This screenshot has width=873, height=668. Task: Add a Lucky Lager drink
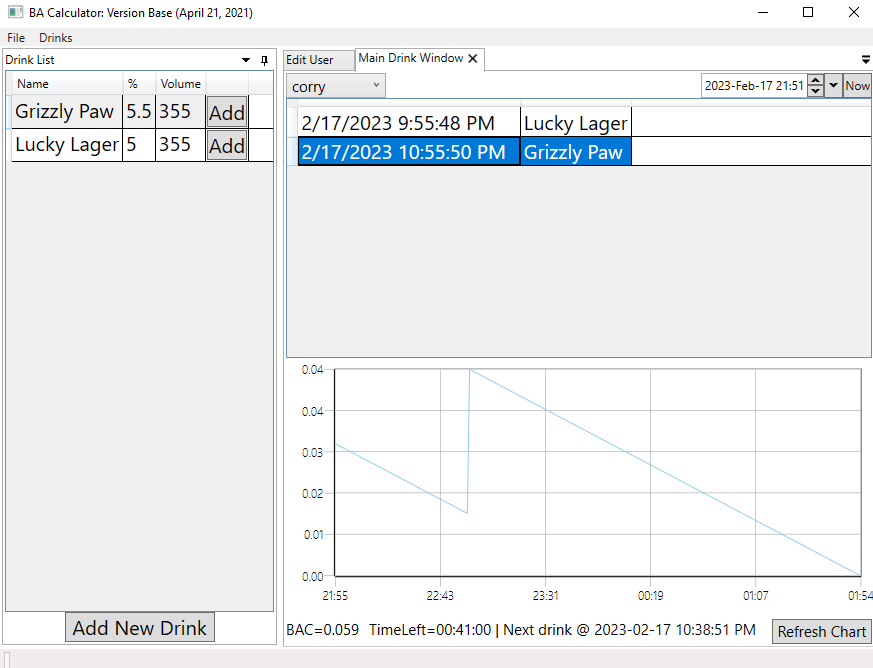[226, 145]
